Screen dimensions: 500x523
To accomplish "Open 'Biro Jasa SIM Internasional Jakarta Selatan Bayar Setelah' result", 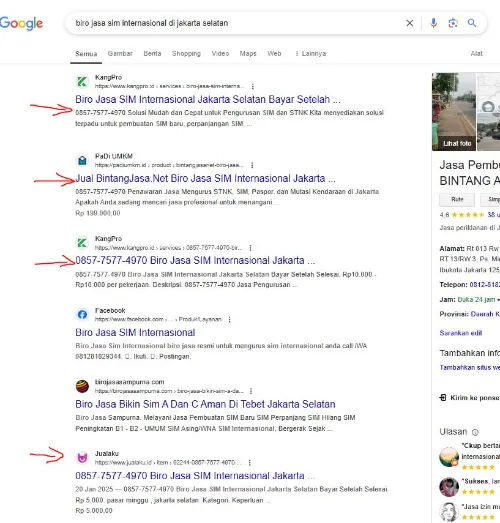I will coord(208,99).
